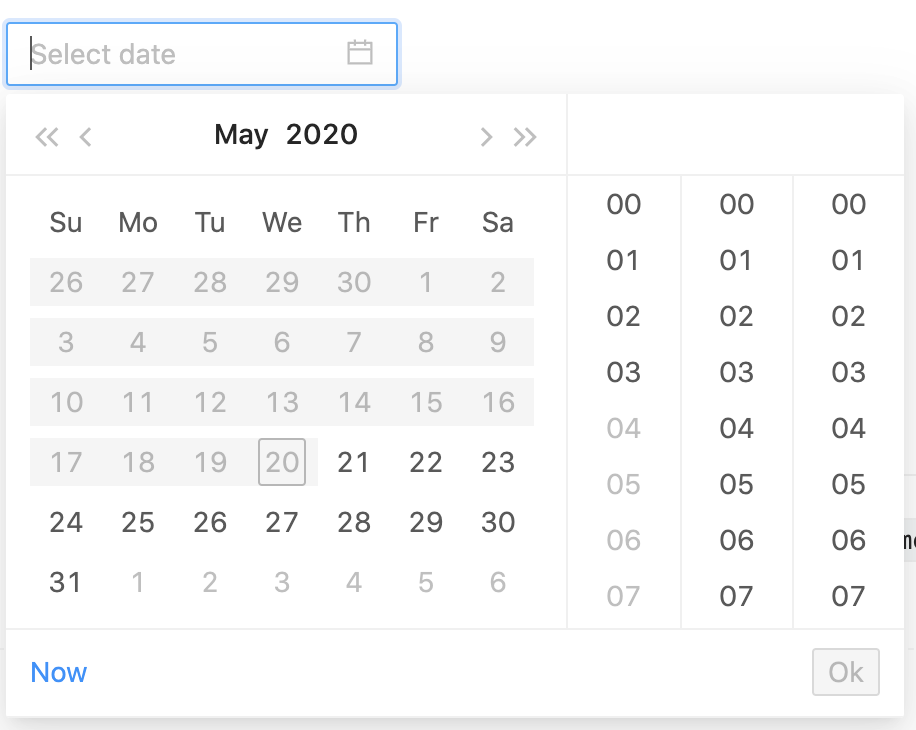Select day 21 in the calendar
The width and height of the screenshot is (916, 730).
[354, 462]
